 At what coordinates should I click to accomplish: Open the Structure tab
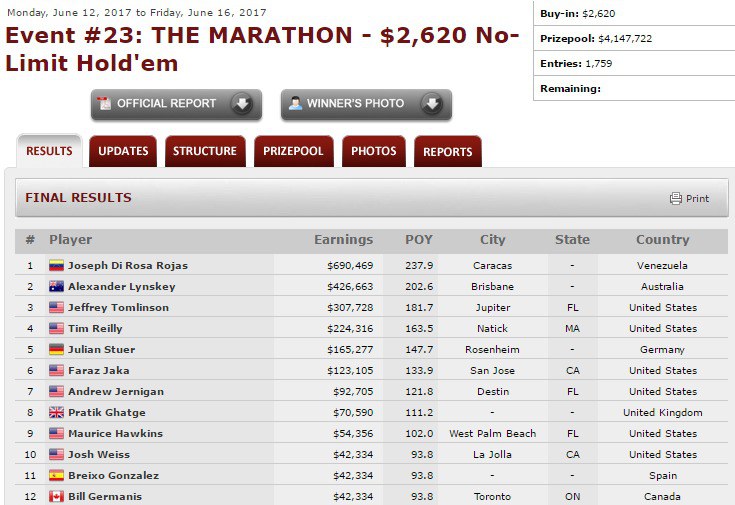(205, 151)
